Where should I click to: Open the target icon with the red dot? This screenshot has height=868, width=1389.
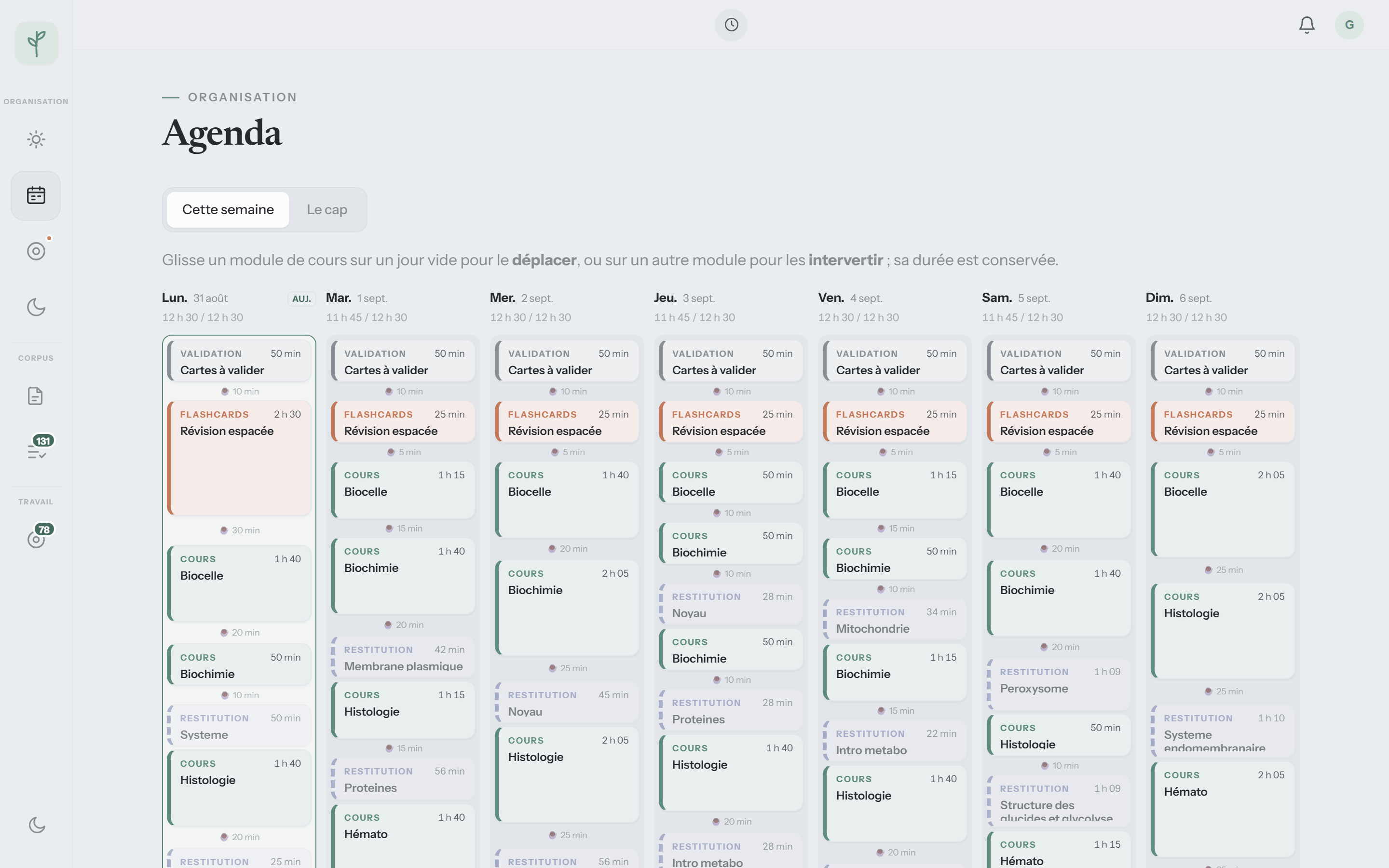[x=36, y=251]
